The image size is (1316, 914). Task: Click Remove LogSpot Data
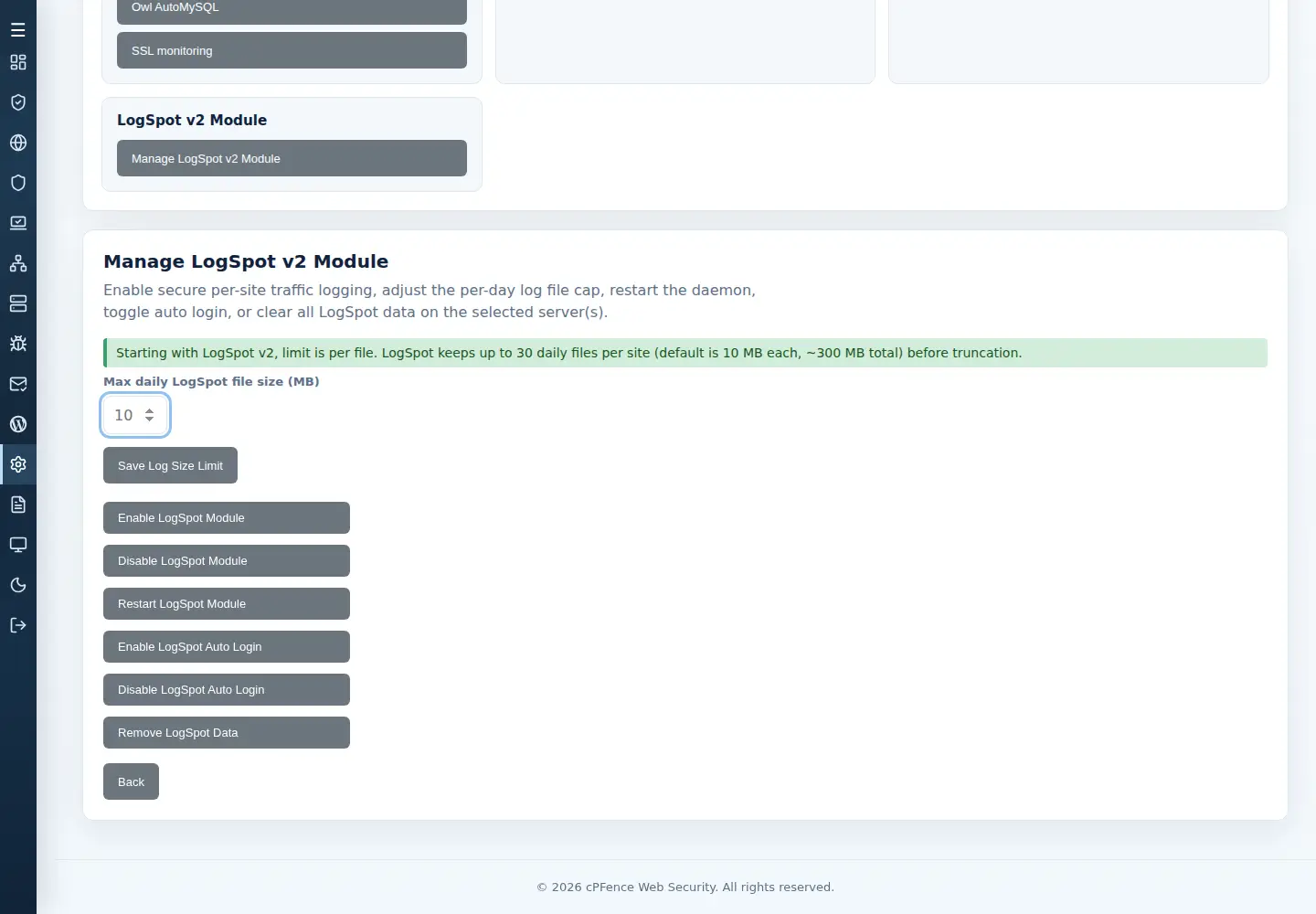click(227, 732)
